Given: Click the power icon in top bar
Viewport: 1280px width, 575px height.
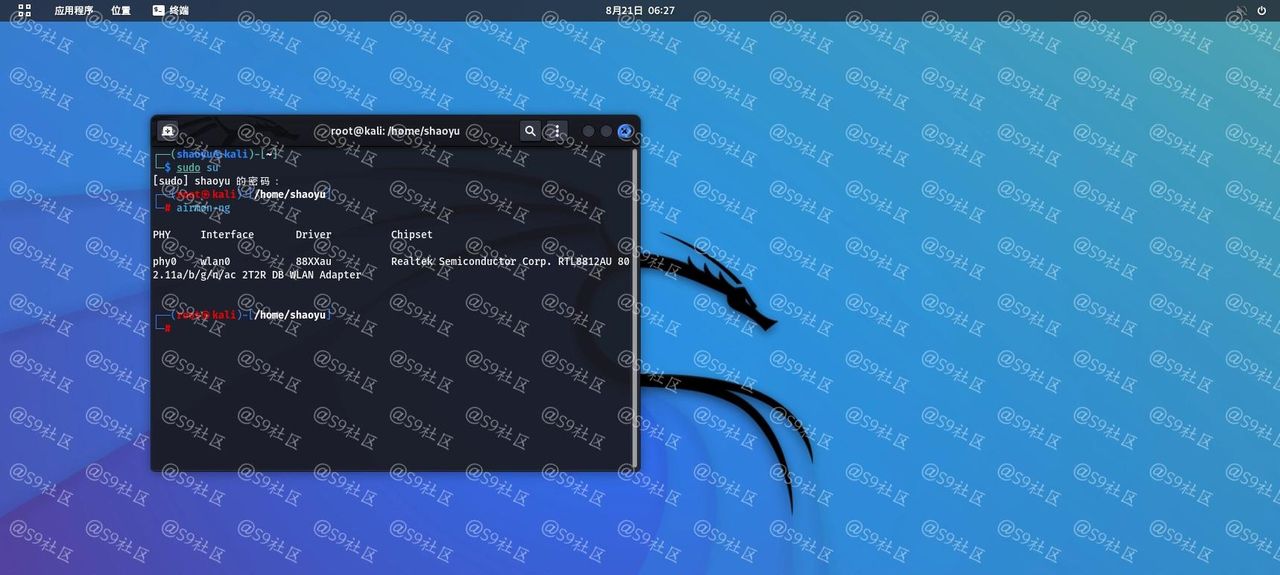Looking at the screenshot, I should [1261, 10].
